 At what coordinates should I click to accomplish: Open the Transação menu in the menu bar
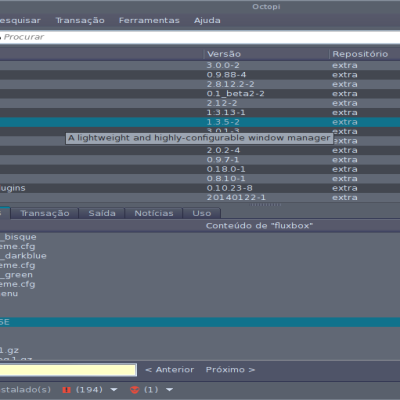pos(80,20)
